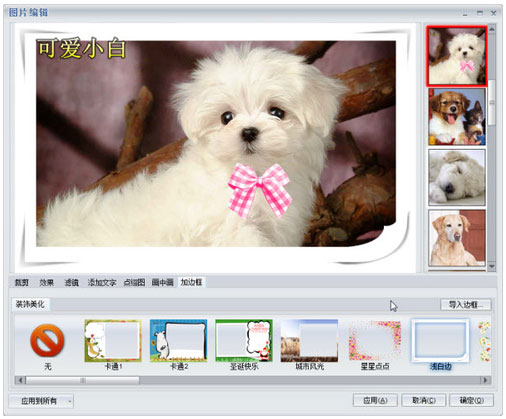Select the 星星点点 frame

click(x=375, y=341)
